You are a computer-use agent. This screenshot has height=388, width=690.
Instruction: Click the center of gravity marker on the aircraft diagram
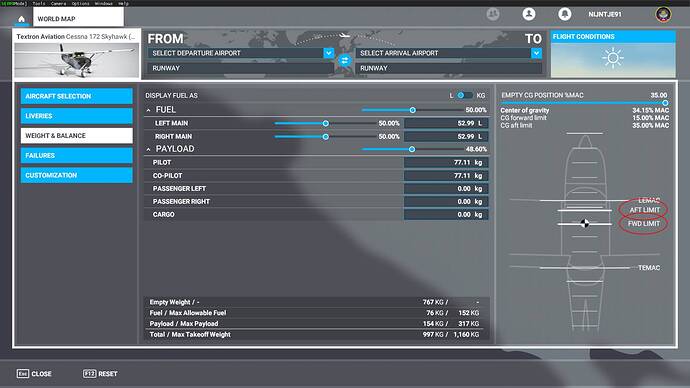[584, 223]
